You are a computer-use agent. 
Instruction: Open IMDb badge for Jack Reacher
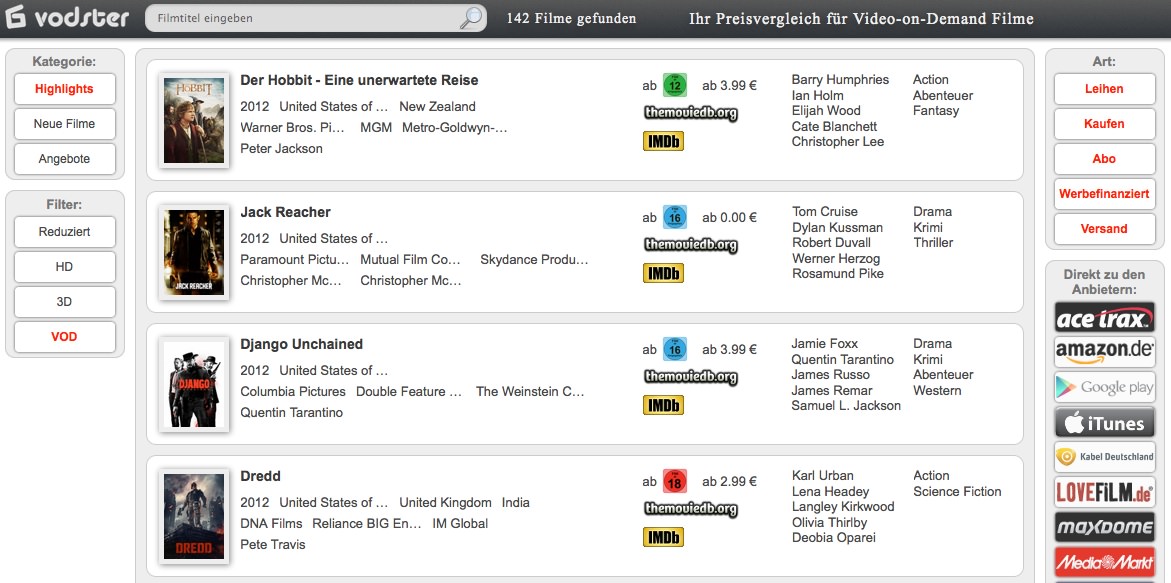tap(663, 273)
